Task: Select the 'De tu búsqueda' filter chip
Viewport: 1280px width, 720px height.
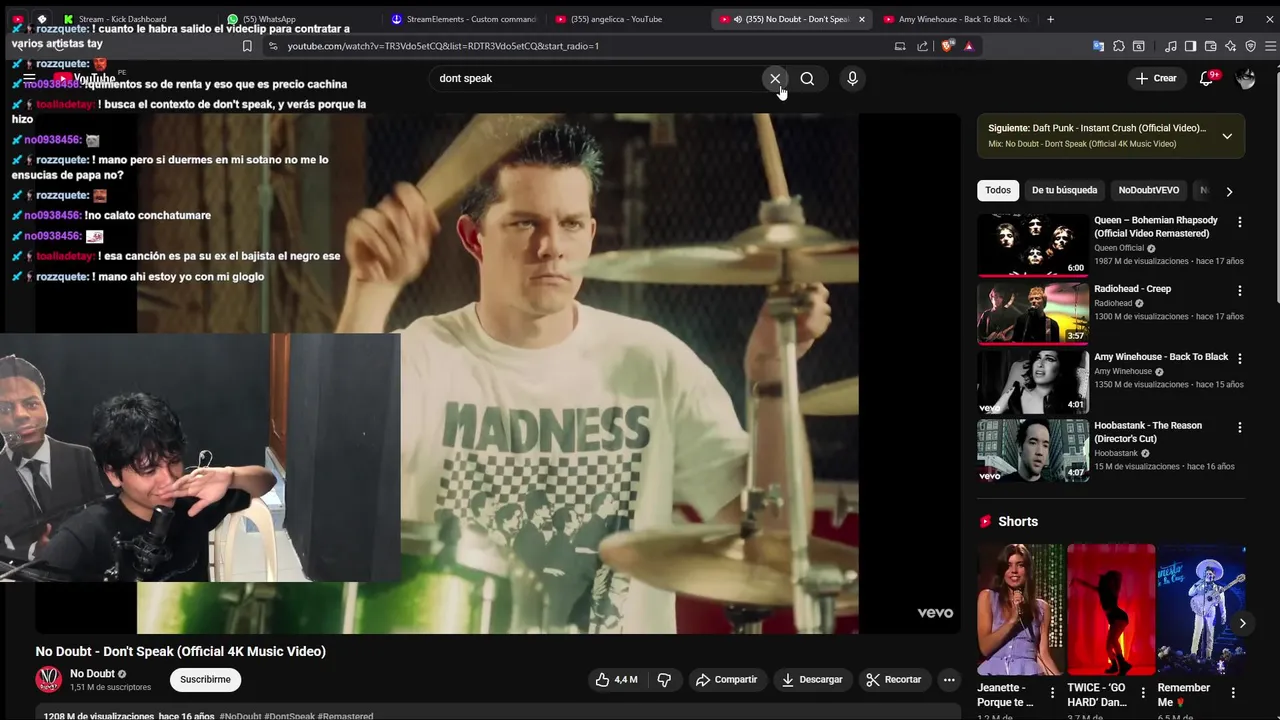Action: pyautogui.click(x=1064, y=190)
